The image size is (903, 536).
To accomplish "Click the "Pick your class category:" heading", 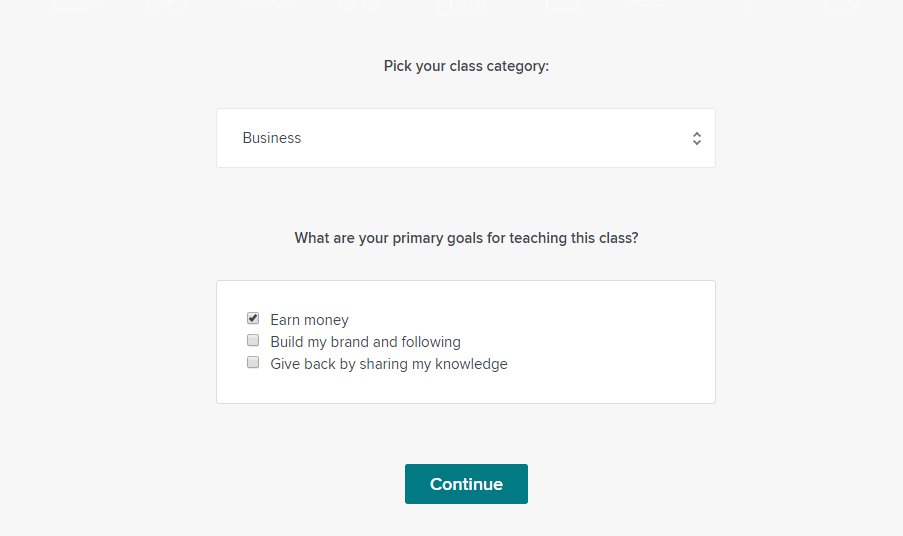I will (x=466, y=66).
